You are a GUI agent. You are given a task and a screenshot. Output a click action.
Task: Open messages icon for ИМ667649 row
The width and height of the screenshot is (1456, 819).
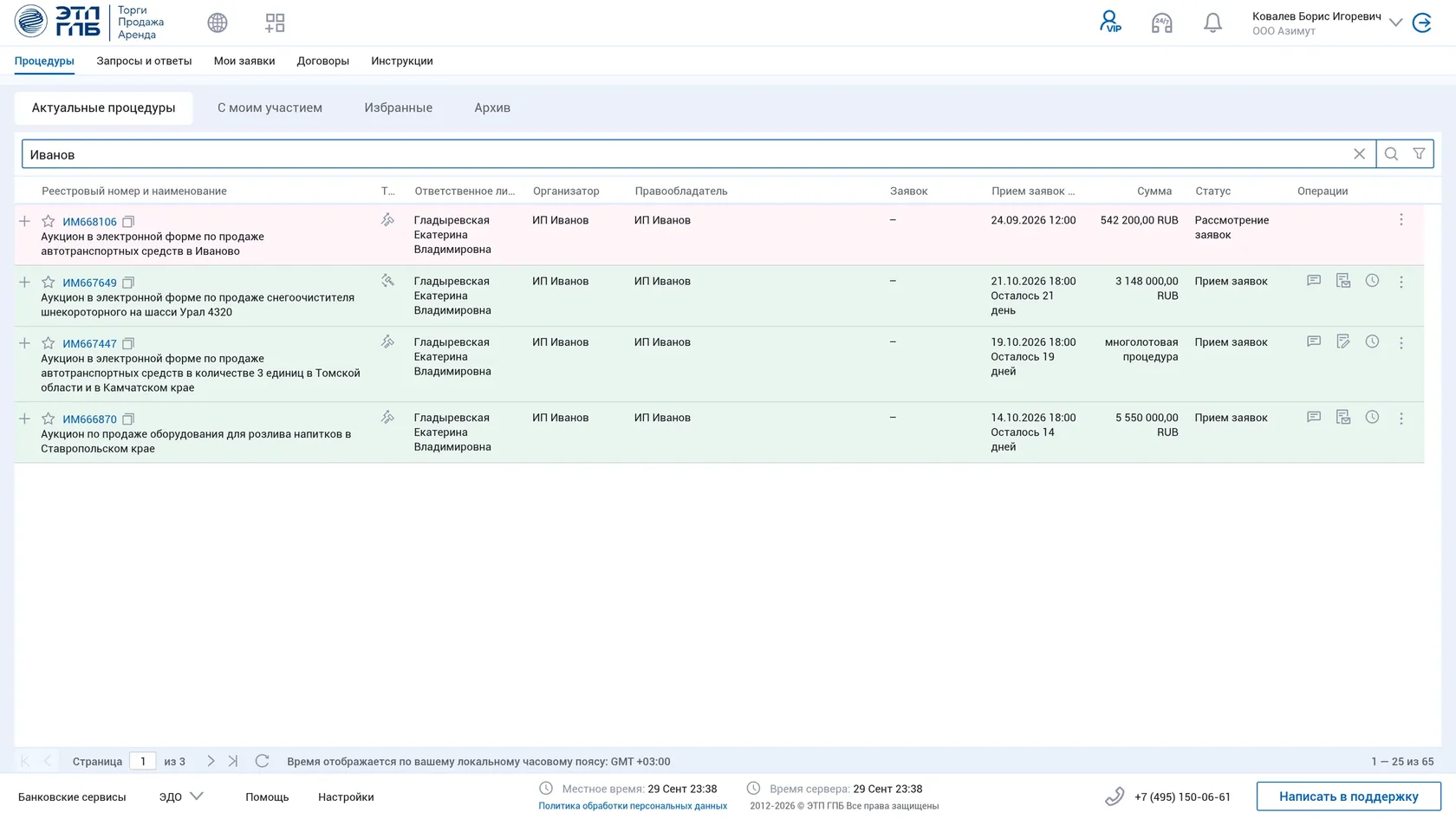(x=1314, y=281)
